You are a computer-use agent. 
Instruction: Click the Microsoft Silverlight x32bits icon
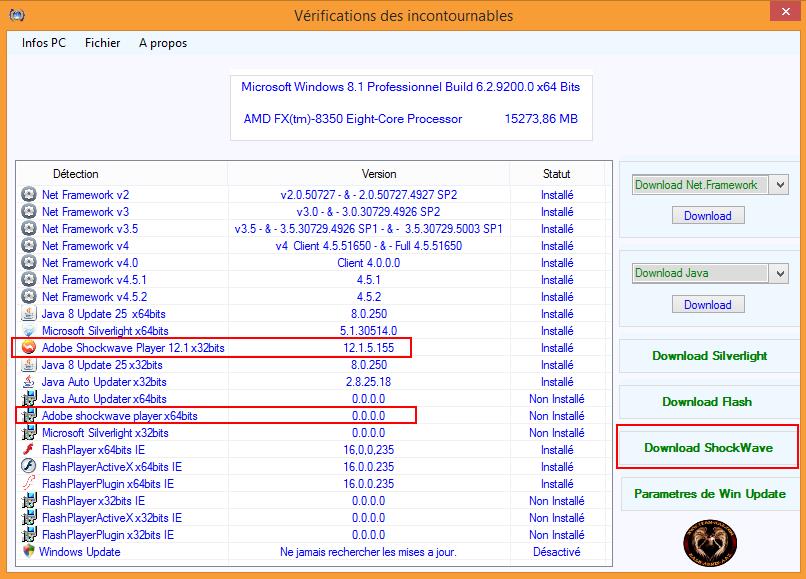click(x=29, y=432)
